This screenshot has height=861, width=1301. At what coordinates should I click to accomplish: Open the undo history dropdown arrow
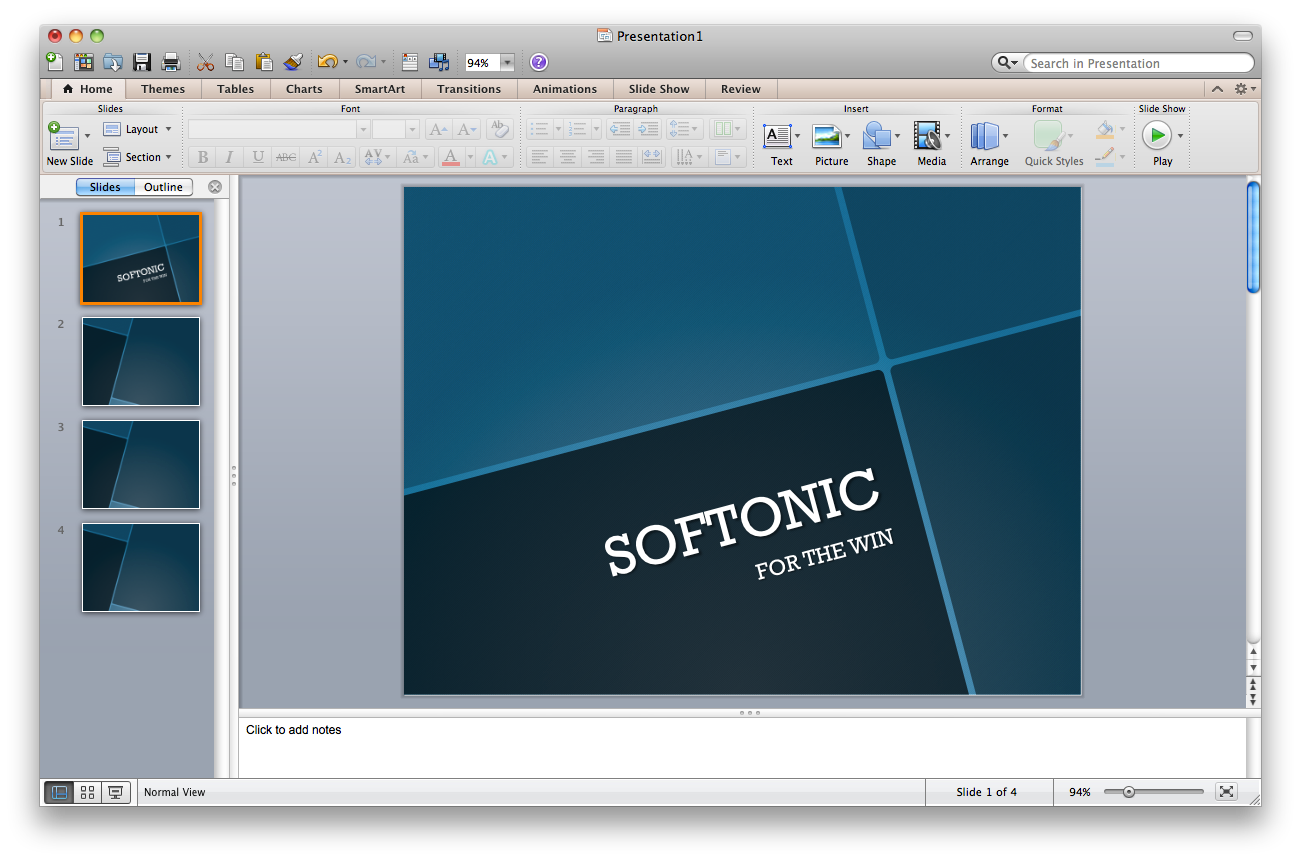(x=345, y=62)
